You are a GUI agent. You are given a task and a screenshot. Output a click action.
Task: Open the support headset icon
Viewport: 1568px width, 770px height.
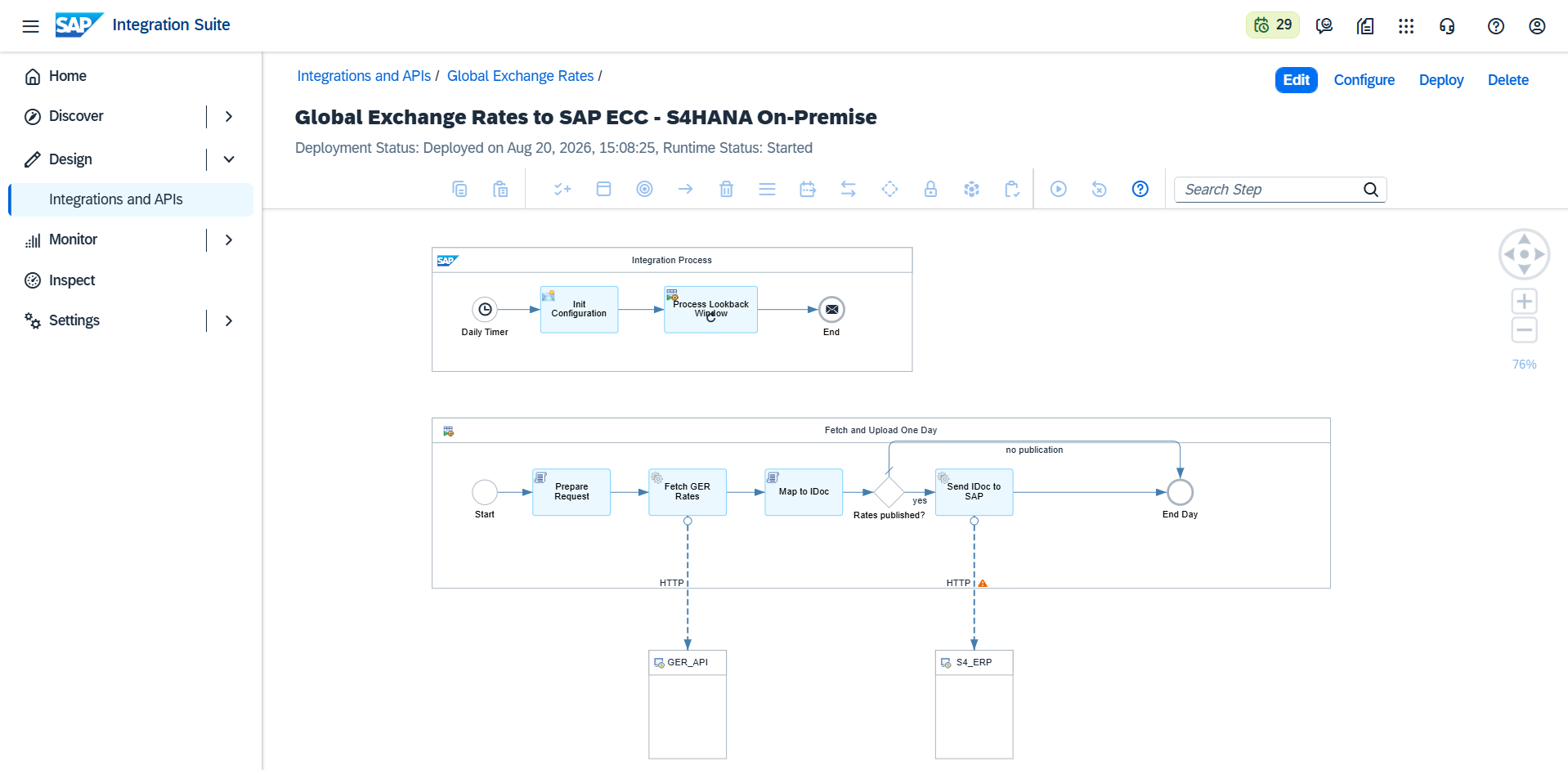click(1447, 26)
